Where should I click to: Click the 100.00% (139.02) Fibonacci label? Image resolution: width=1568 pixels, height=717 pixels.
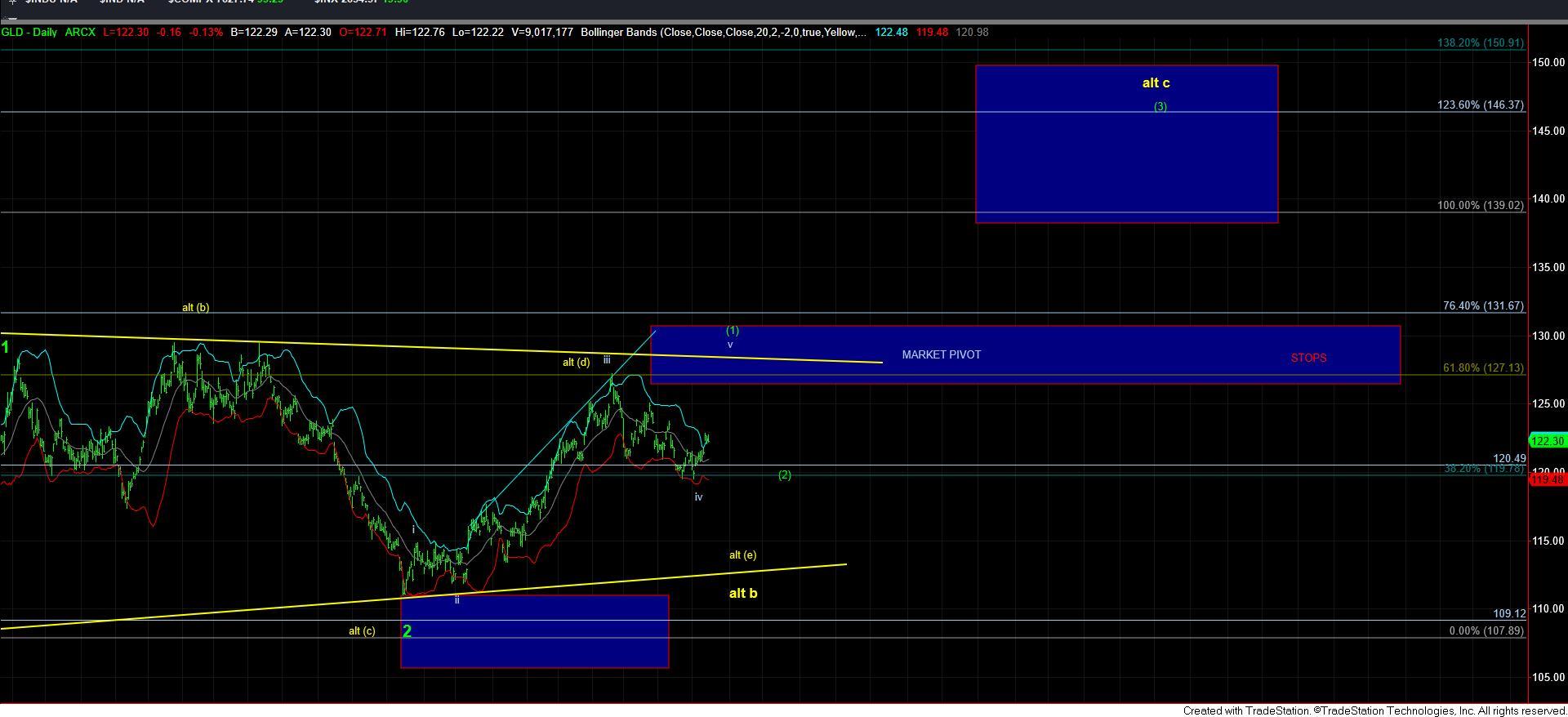[x=1481, y=205]
